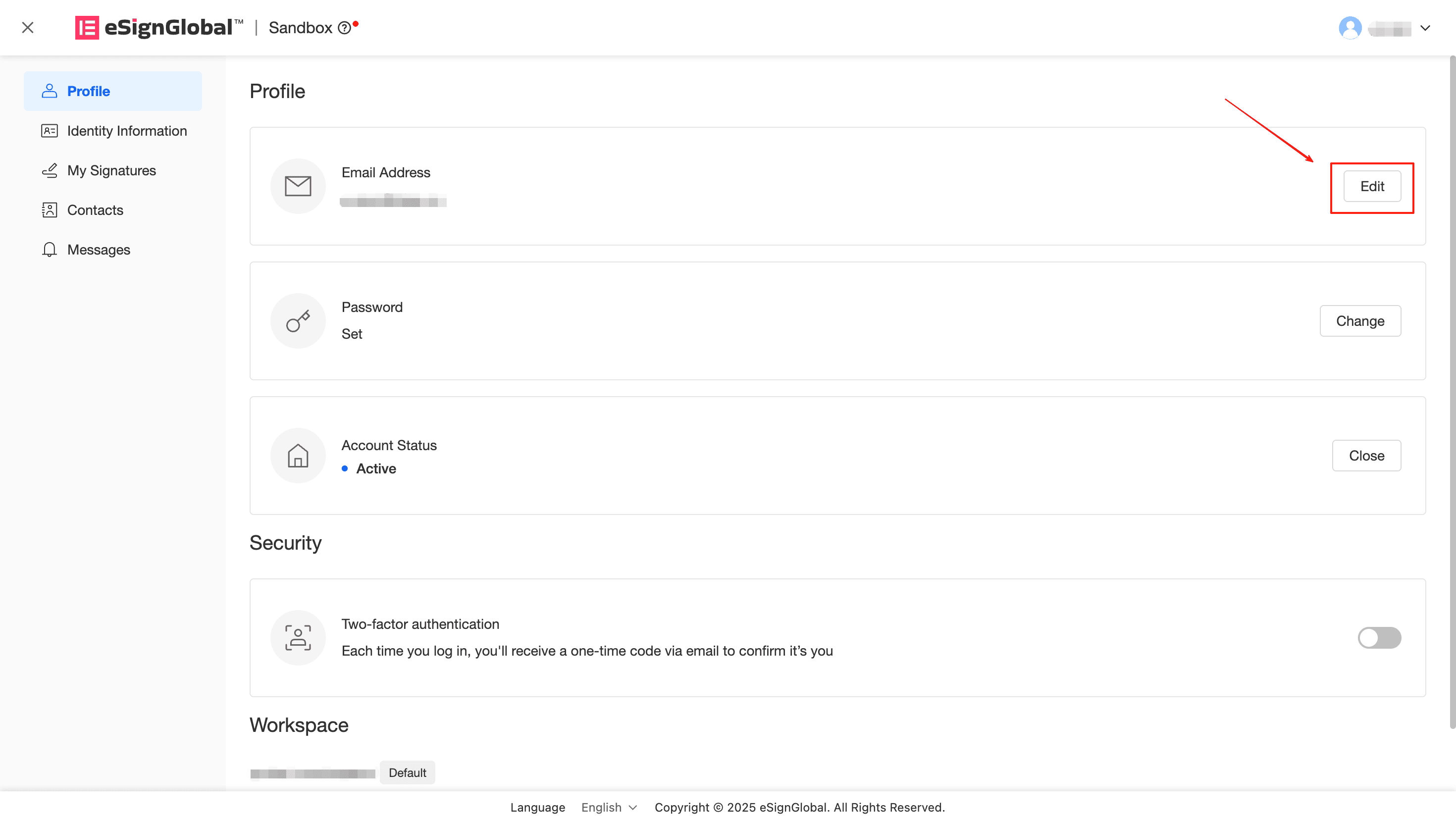The height and width of the screenshot is (823, 1456).
Task: Enable the Two-factor authentication switch
Action: tap(1379, 638)
